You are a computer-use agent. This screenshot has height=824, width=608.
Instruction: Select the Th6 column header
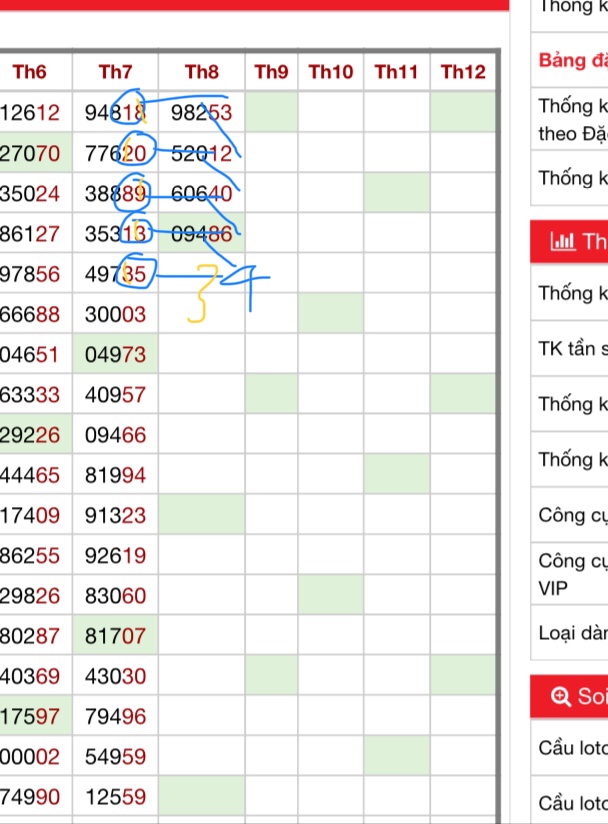[x=29, y=72]
